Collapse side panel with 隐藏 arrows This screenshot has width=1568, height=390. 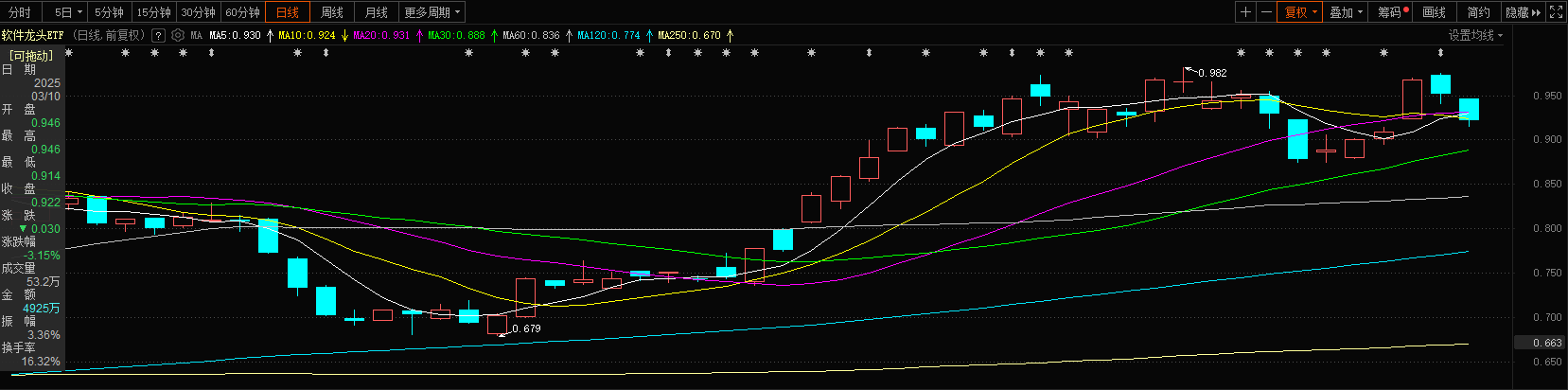[x=1524, y=12]
